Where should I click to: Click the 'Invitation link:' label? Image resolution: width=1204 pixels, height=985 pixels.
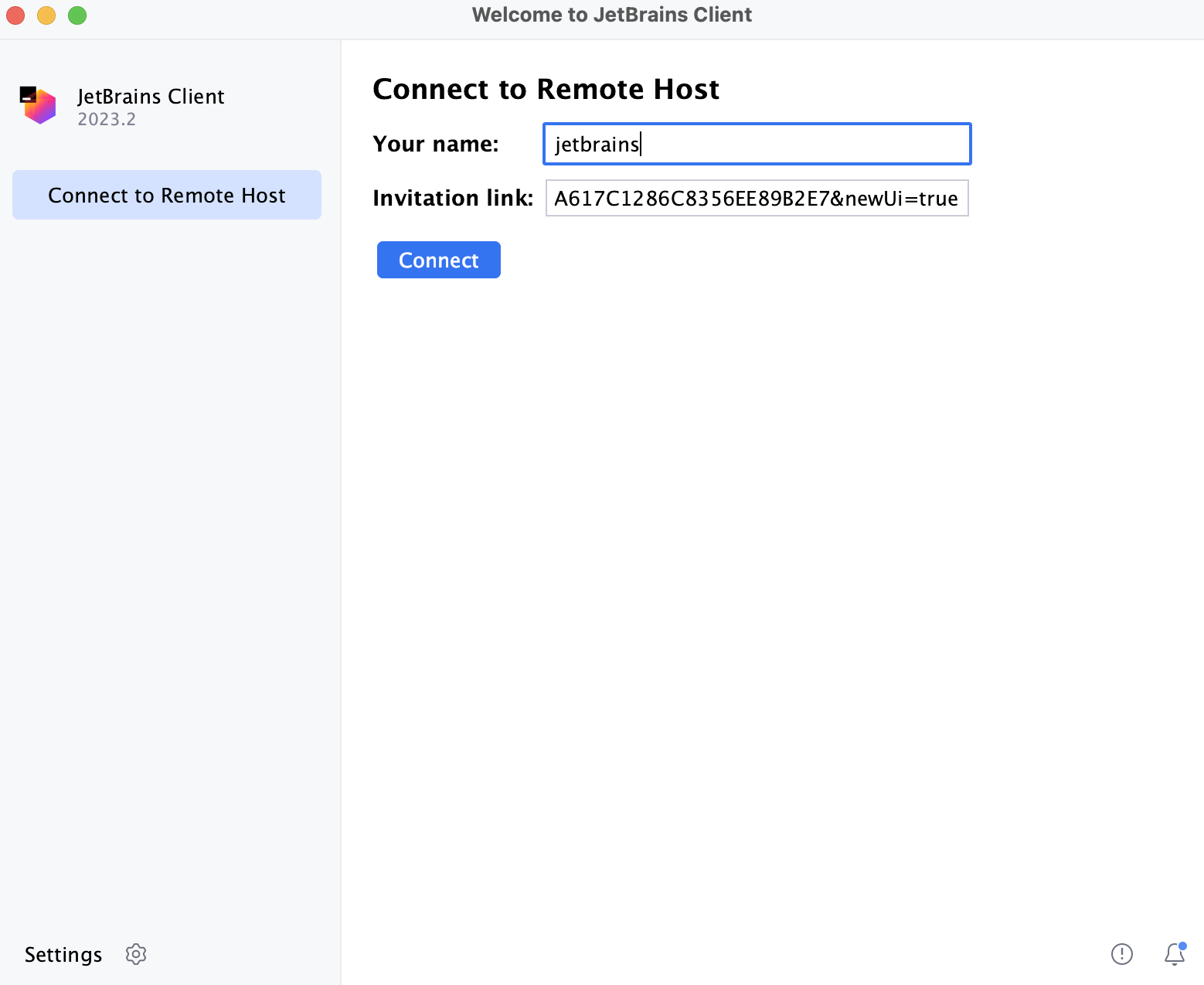click(453, 199)
